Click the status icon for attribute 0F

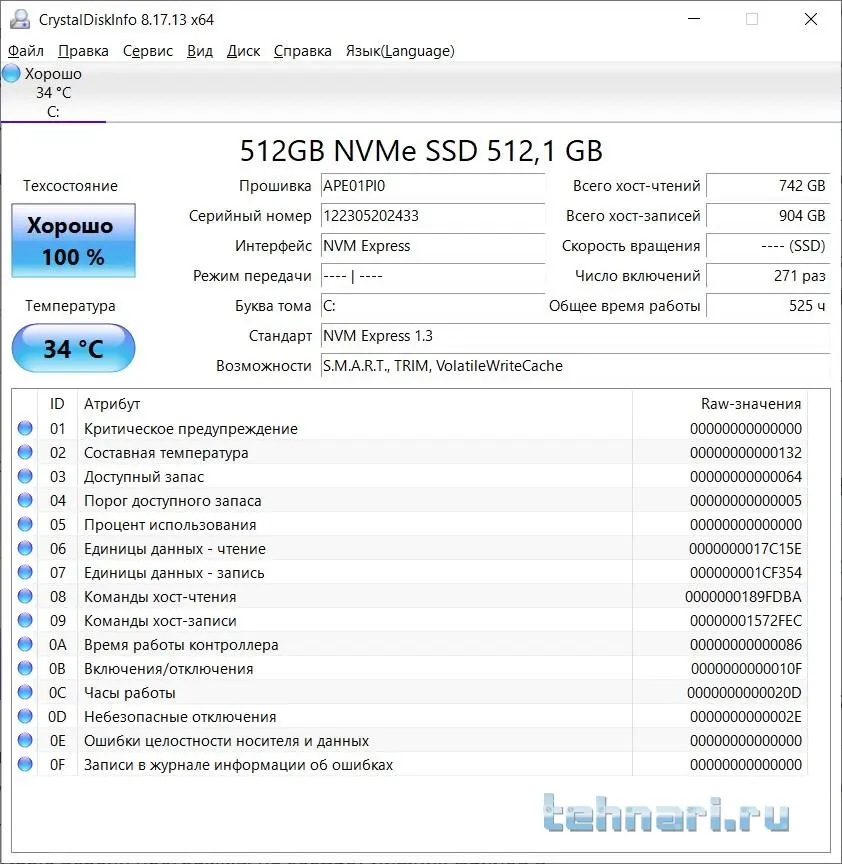25,764
